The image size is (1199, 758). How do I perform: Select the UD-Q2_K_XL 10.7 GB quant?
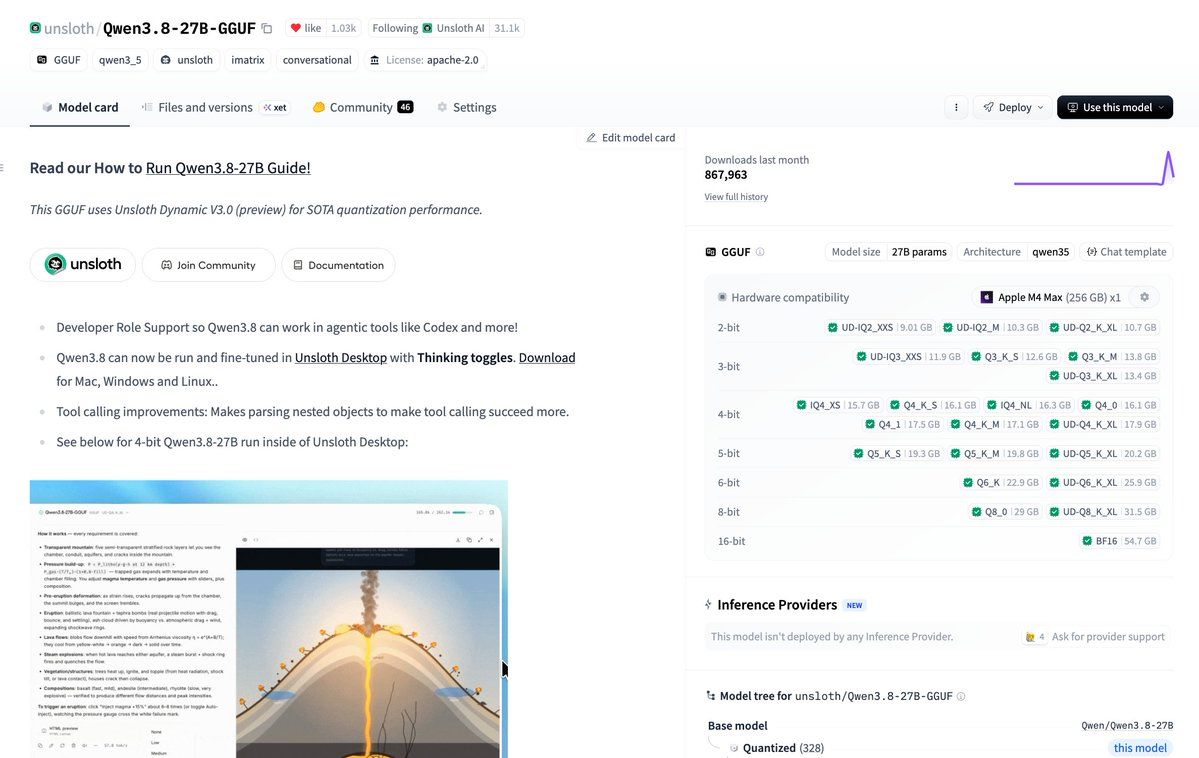tap(1103, 327)
